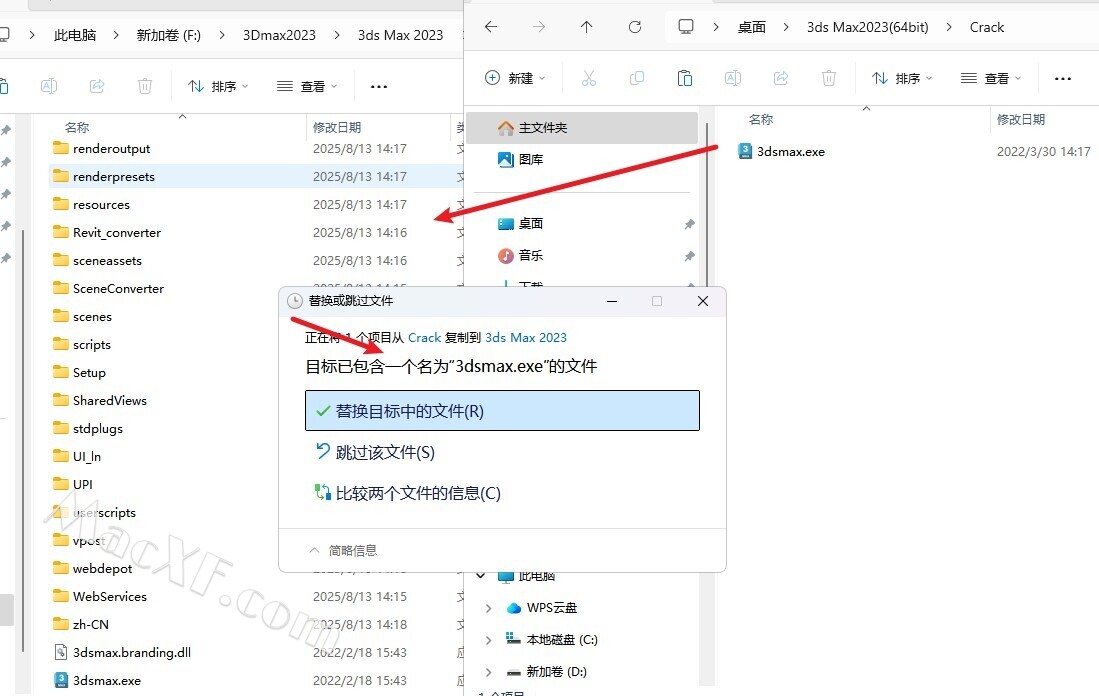Open the more options menu in Crack window

pyautogui.click(x=1063, y=79)
